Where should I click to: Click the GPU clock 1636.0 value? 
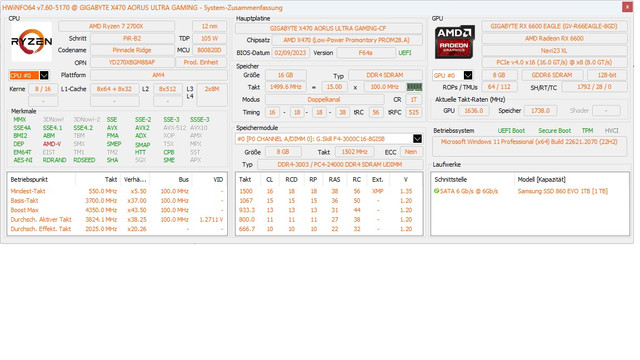(x=473, y=111)
